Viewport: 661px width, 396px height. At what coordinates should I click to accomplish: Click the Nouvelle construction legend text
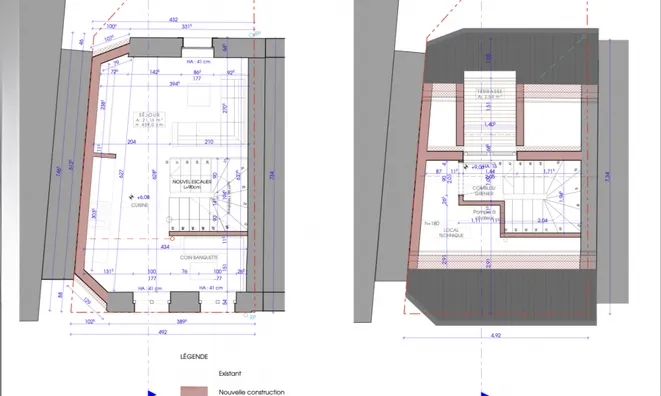(252, 392)
